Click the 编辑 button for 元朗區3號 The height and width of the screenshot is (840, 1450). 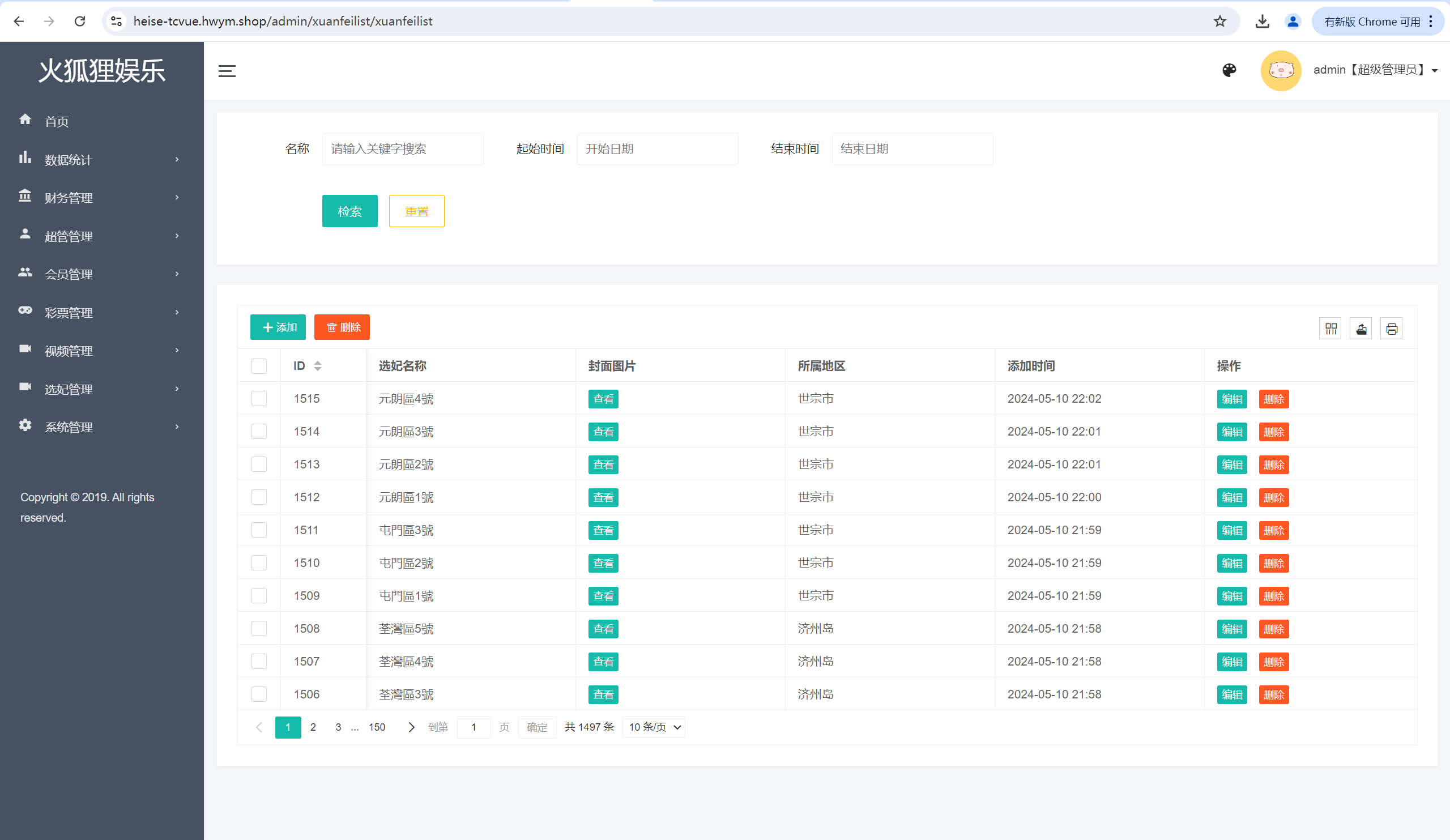[x=1231, y=432]
